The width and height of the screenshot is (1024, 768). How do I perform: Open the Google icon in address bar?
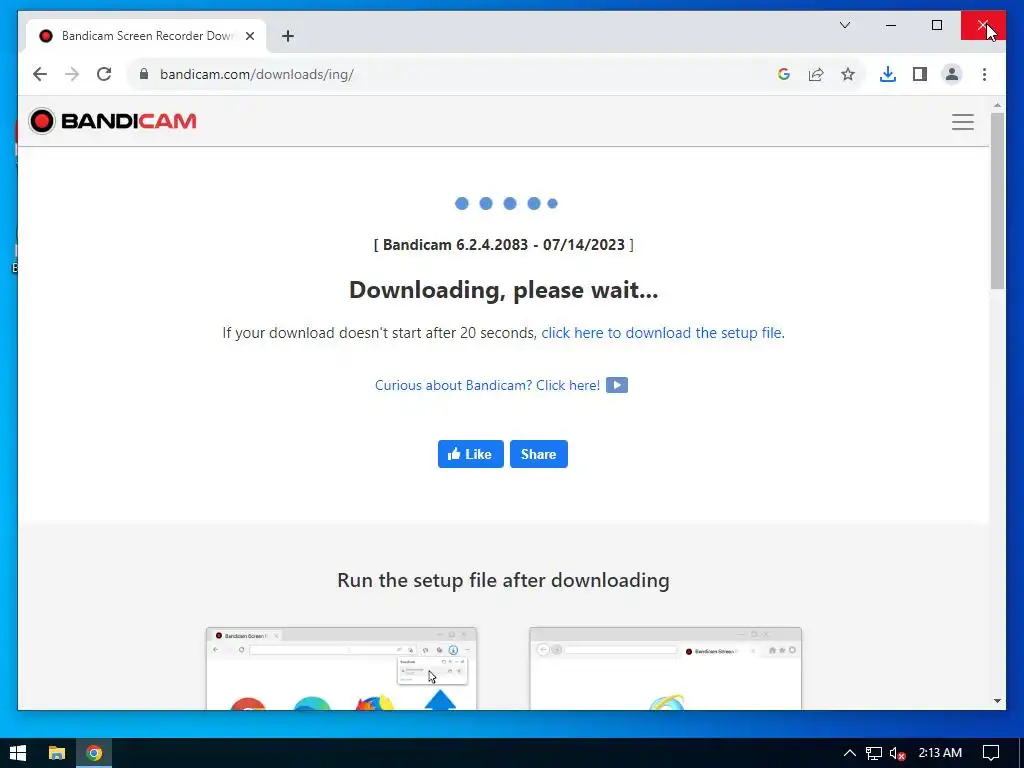[784, 74]
